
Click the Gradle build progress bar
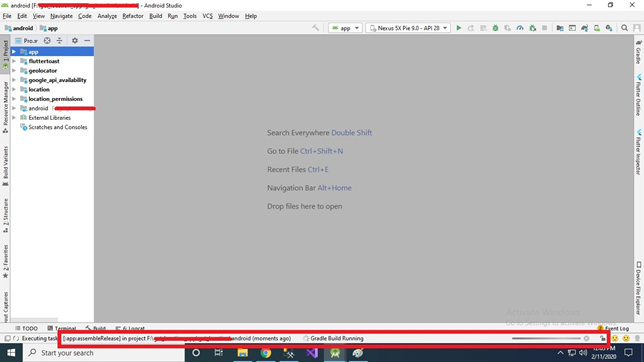(x=546, y=338)
